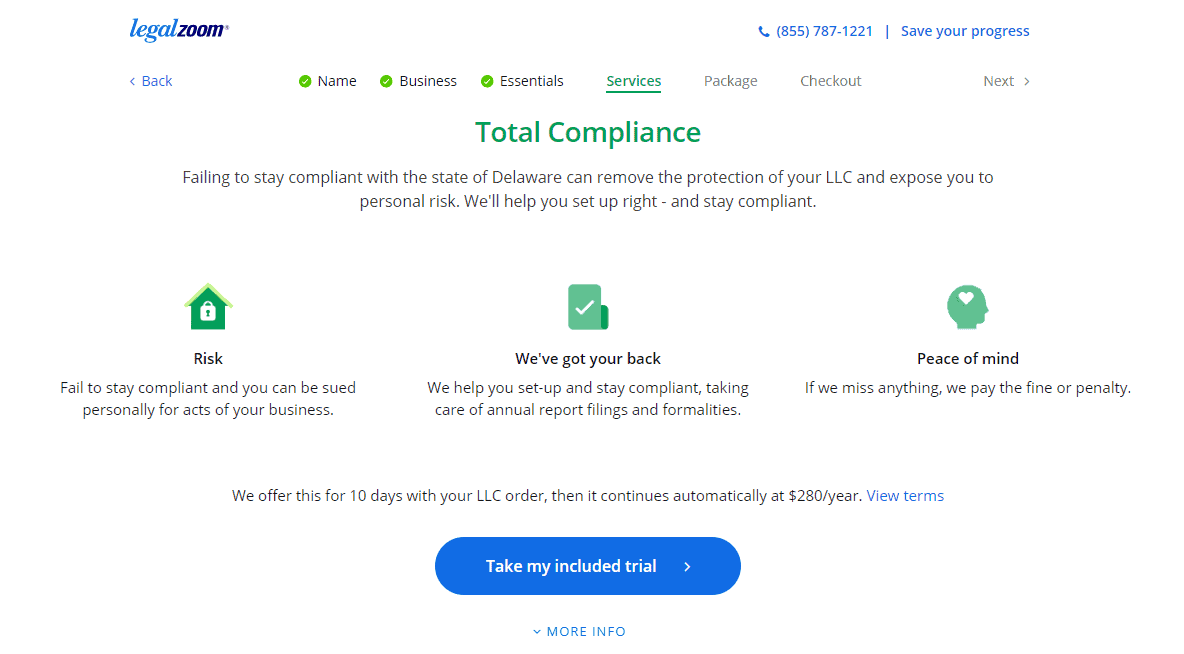This screenshot has height=654, width=1184.
Task: Click the We've got your back heading
Action: [588, 359]
